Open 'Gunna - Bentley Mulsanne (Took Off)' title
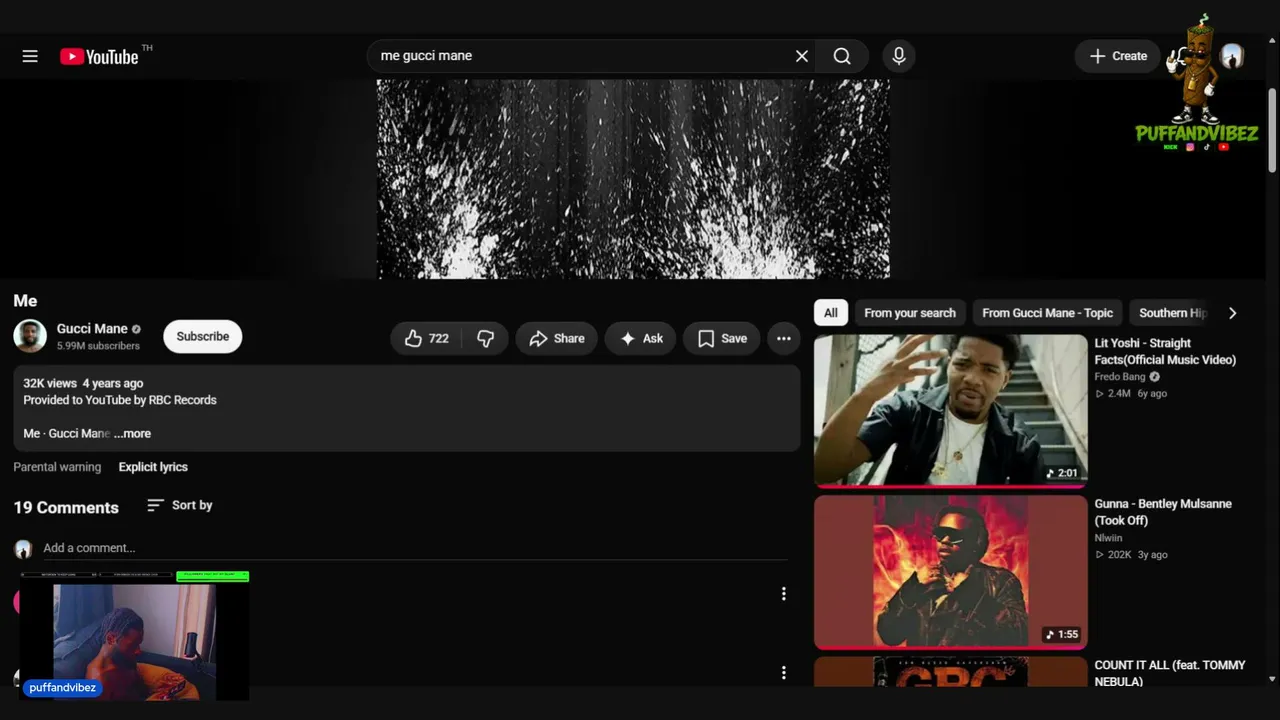Image resolution: width=1280 pixels, height=720 pixels. coord(1163,512)
